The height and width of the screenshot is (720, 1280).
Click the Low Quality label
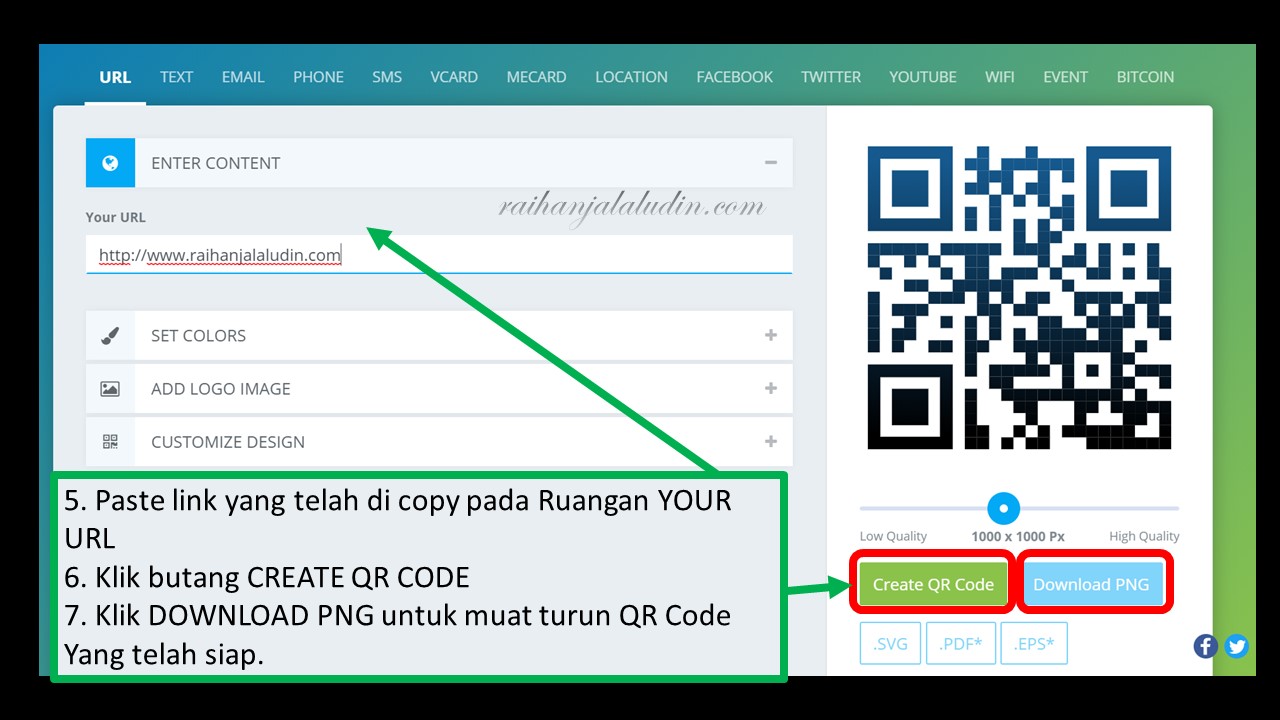893,536
